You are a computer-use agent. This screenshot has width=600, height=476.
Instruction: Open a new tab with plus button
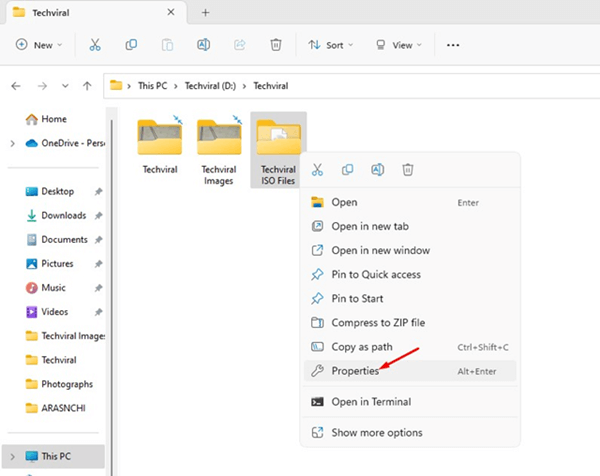[x=206, y=12]
